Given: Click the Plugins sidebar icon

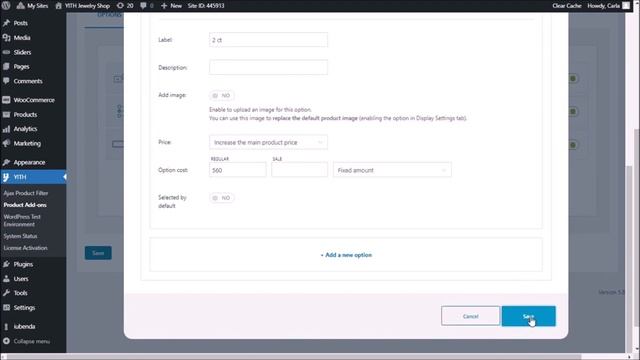Looking at the screenshot, I should [x=6, y=264].
